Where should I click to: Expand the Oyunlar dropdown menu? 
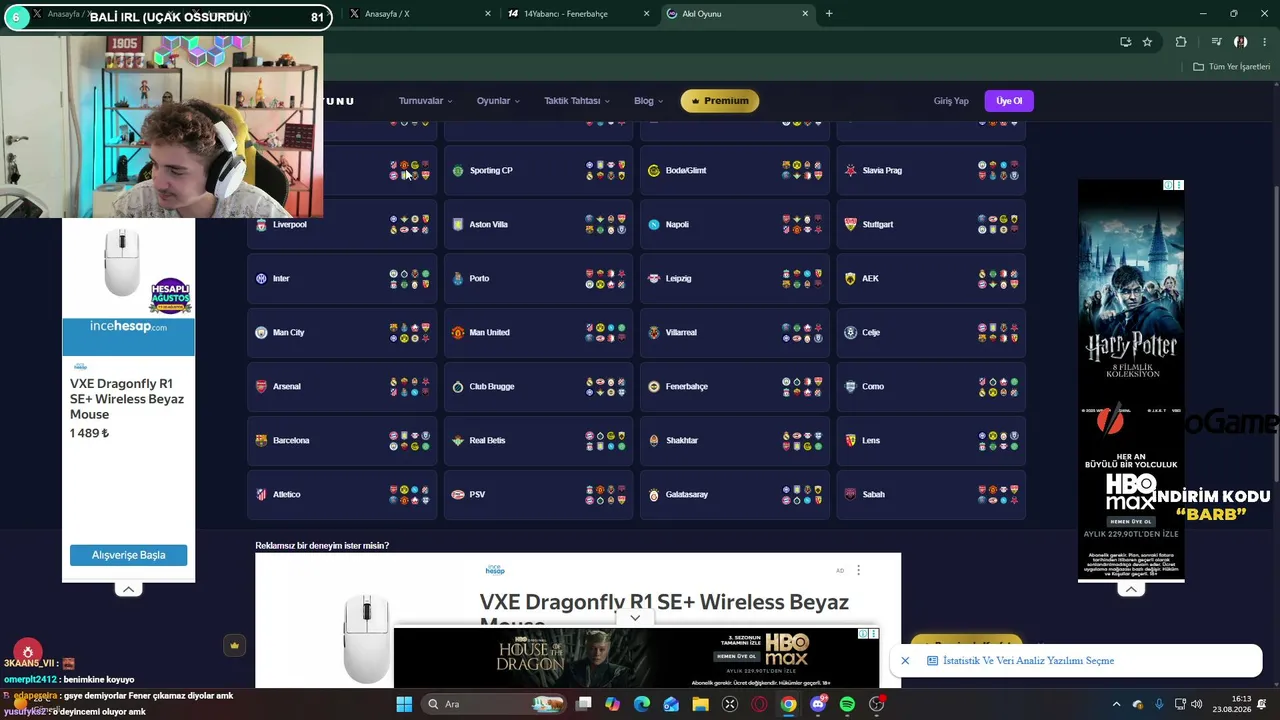pos(499,101)
